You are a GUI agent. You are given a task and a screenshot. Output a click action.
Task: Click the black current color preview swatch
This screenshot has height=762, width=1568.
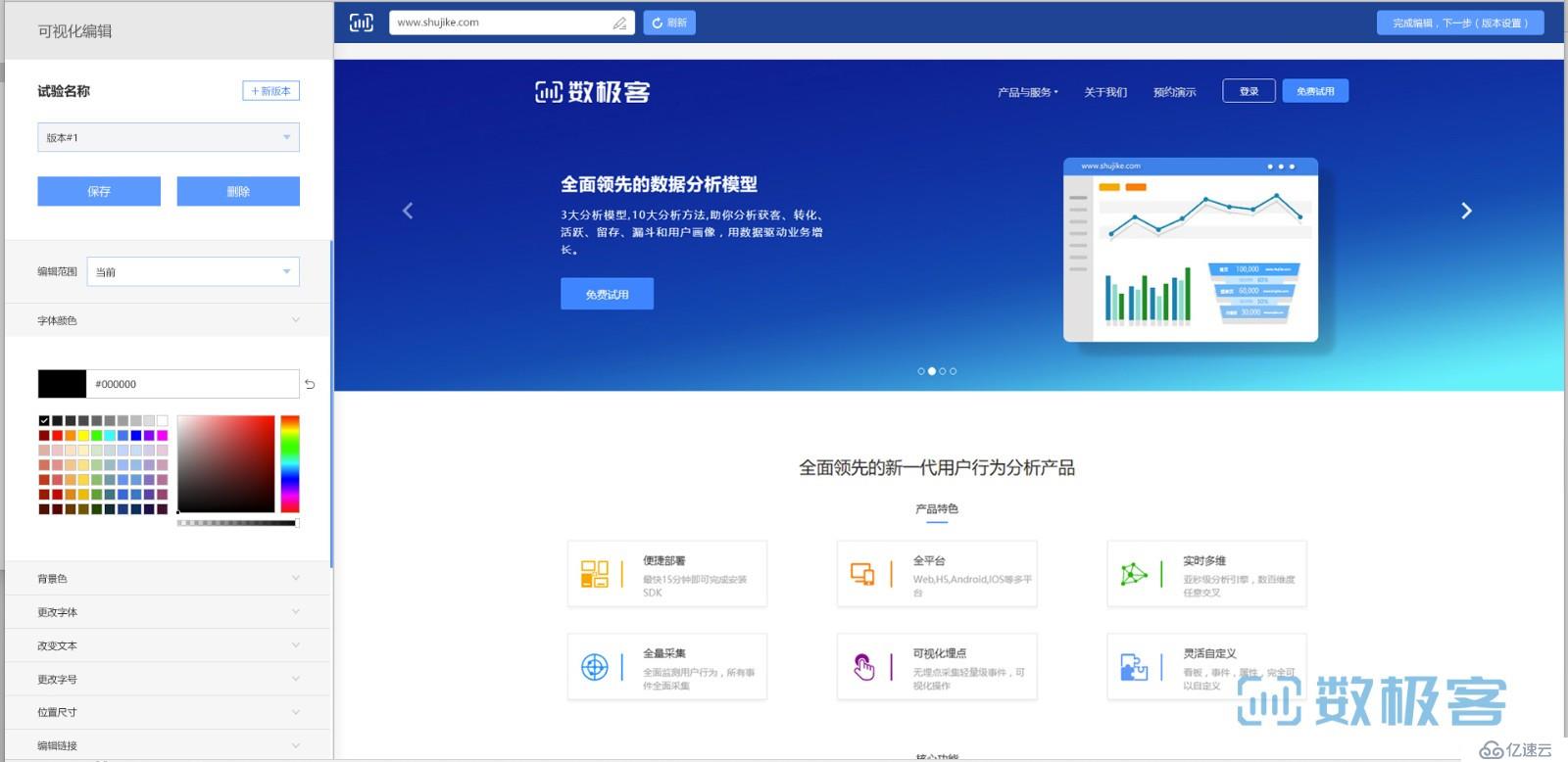62,384
